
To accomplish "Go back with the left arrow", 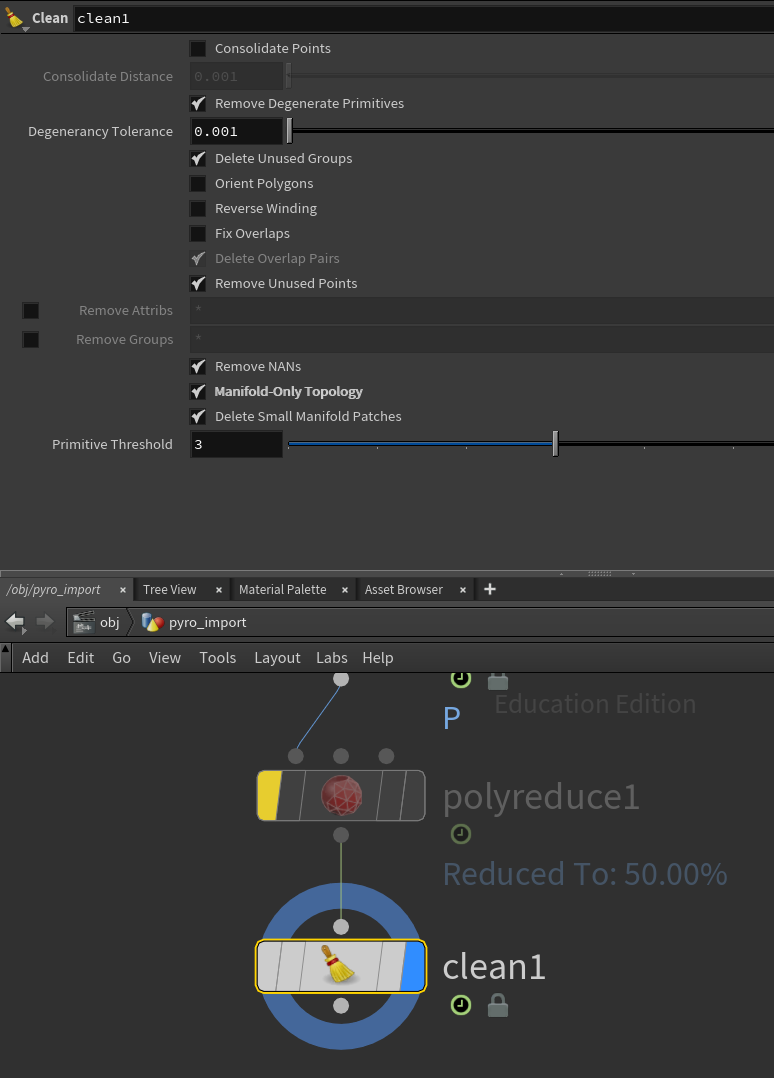I will (15, 622).
